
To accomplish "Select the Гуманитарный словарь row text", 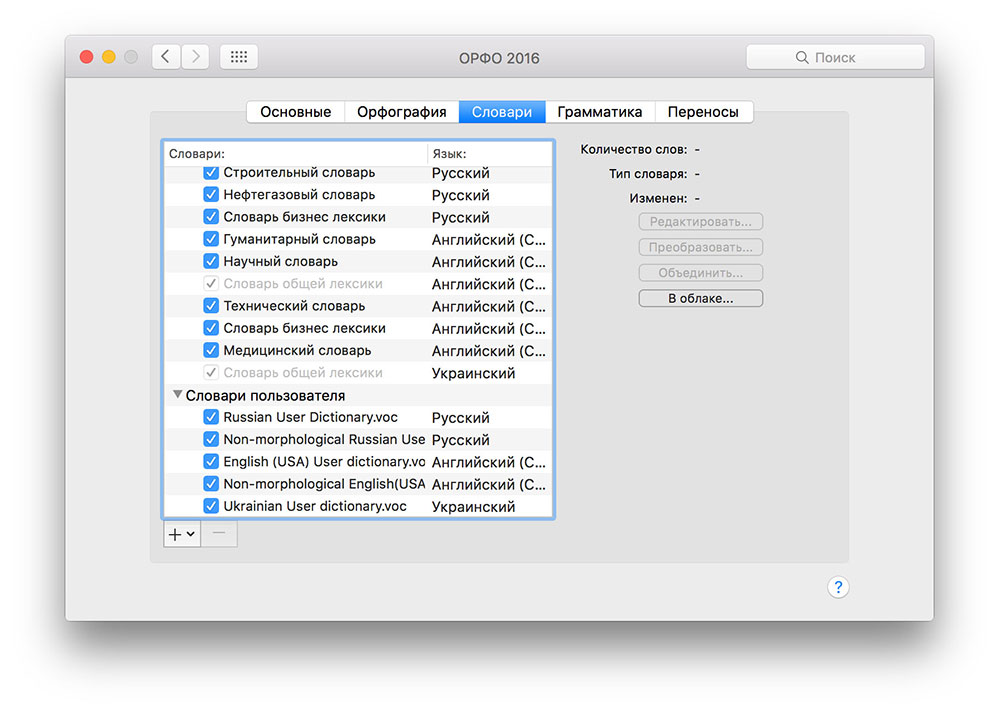I will [300, 239].
